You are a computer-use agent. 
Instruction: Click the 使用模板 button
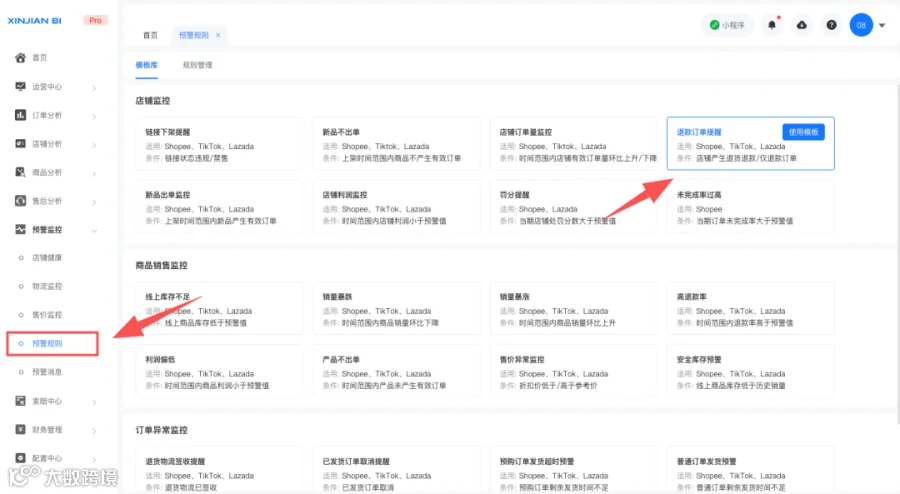(804, 132)
